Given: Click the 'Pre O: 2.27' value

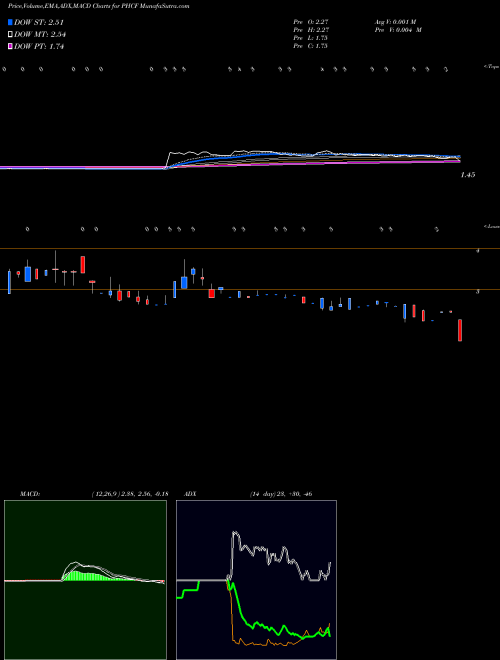Looking at the screenshot, I should 311,22.
